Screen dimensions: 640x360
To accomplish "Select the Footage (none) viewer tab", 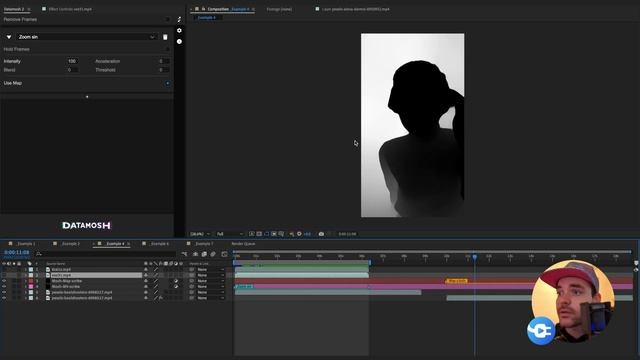I will pyautogui.click(x=279, y=9).
